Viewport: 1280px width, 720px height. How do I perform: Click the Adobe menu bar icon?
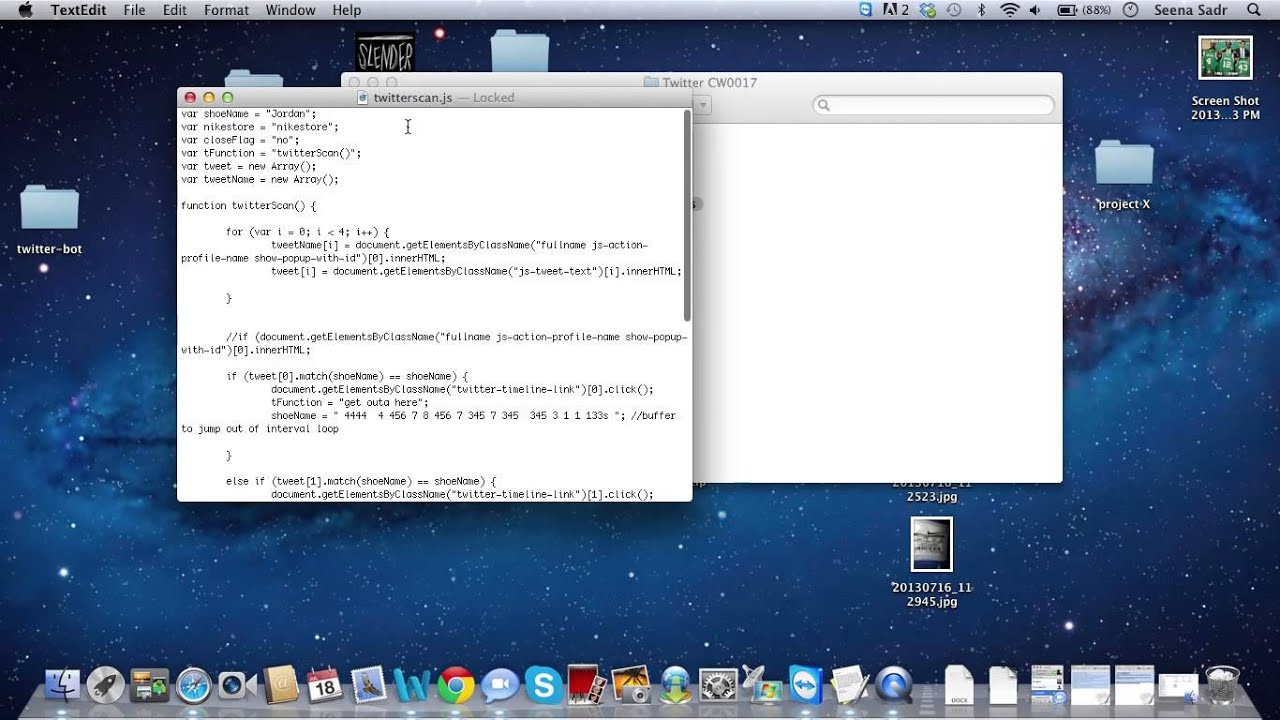(x=896, y=10)
